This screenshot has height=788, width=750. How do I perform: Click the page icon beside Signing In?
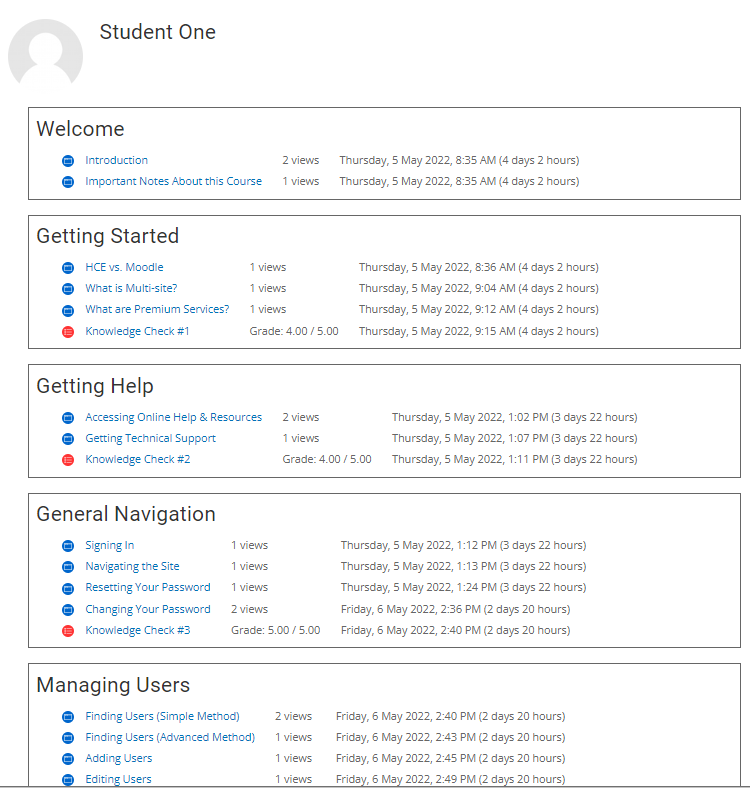pos(68,546)
